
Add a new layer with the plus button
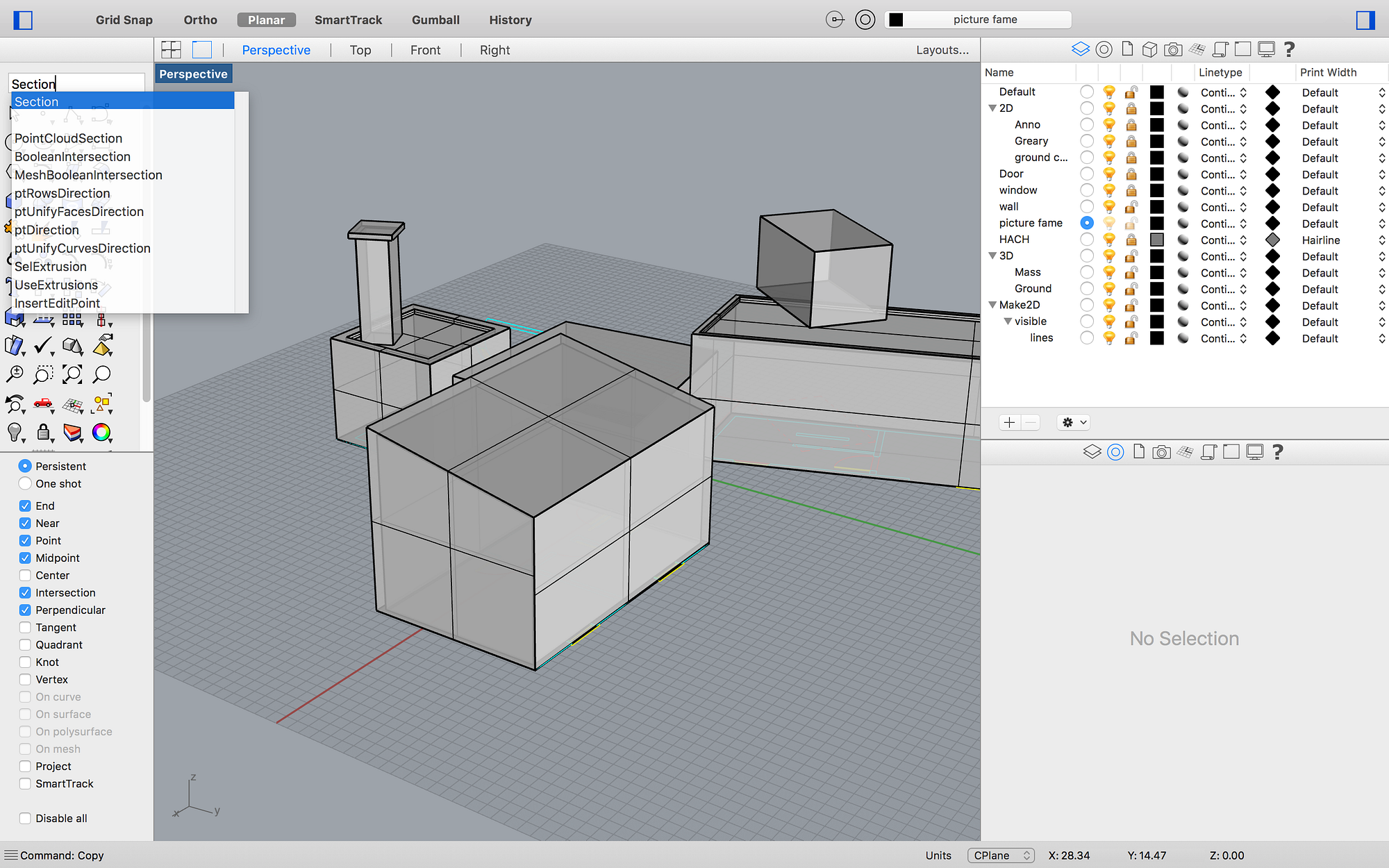pos(1010,422)
